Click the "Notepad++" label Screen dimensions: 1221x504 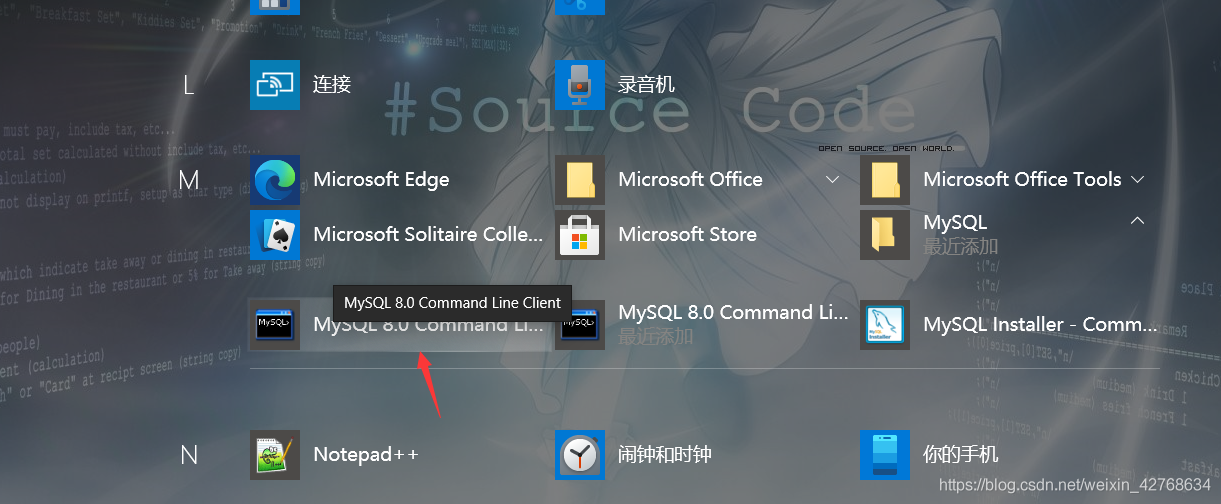tap(366, 455)
